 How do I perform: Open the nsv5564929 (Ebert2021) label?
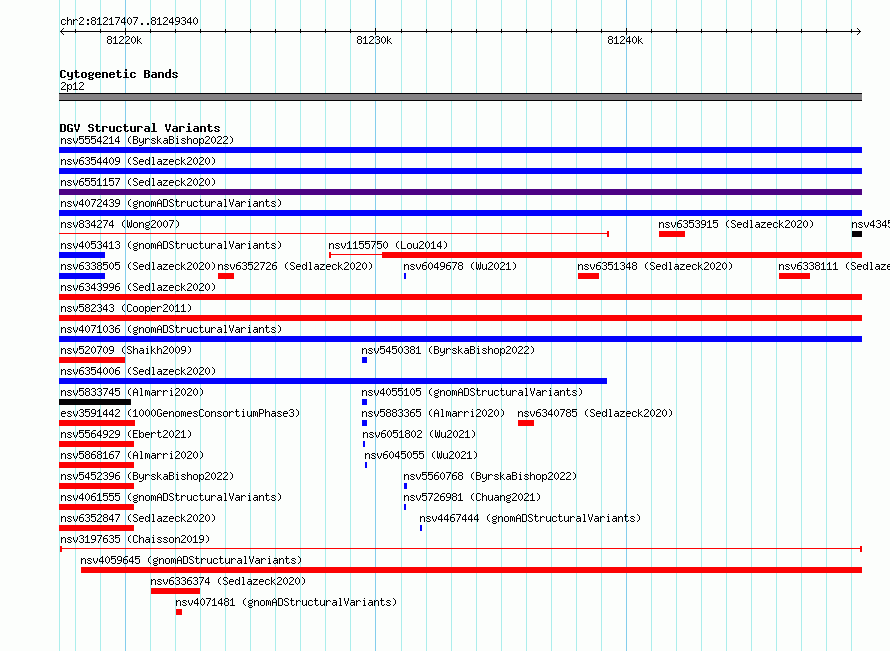(x=126, y=434)
